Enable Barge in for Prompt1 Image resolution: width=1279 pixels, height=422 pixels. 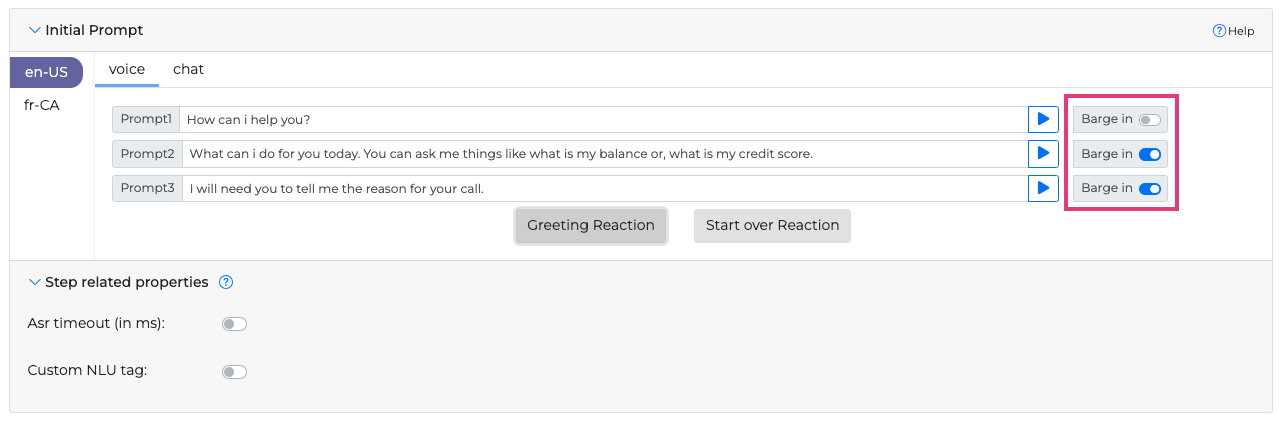click(1150, 120)
